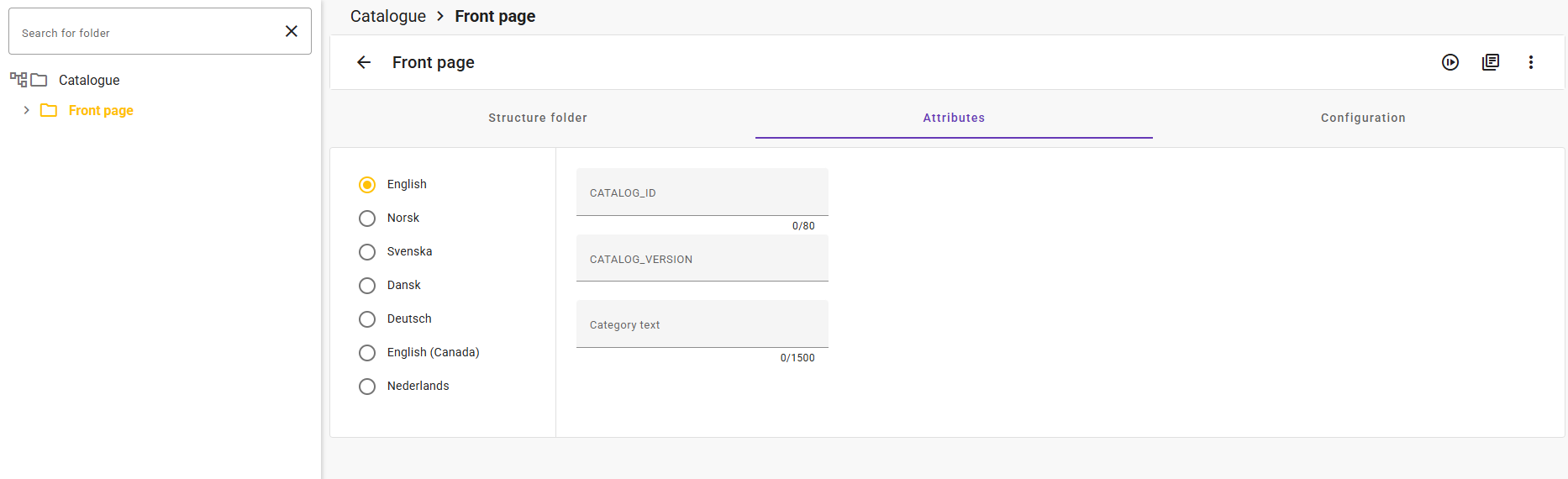Expand the Front page tree node chevron
Image resolution: width=1568 pixels, height=479 pixels.
point(27,110)
